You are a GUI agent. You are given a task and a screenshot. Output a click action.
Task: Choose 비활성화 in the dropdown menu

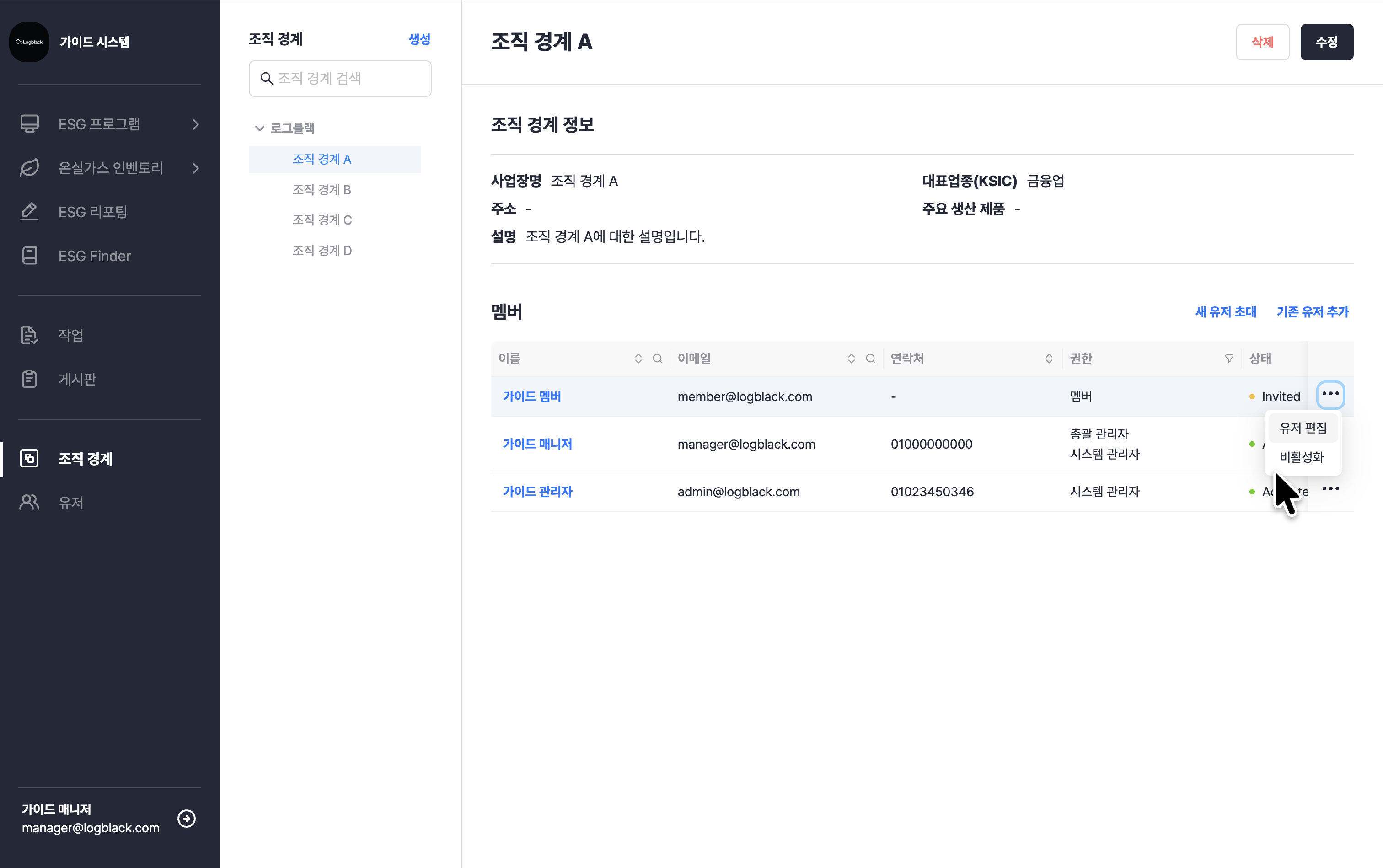[x=1302, y=457]
